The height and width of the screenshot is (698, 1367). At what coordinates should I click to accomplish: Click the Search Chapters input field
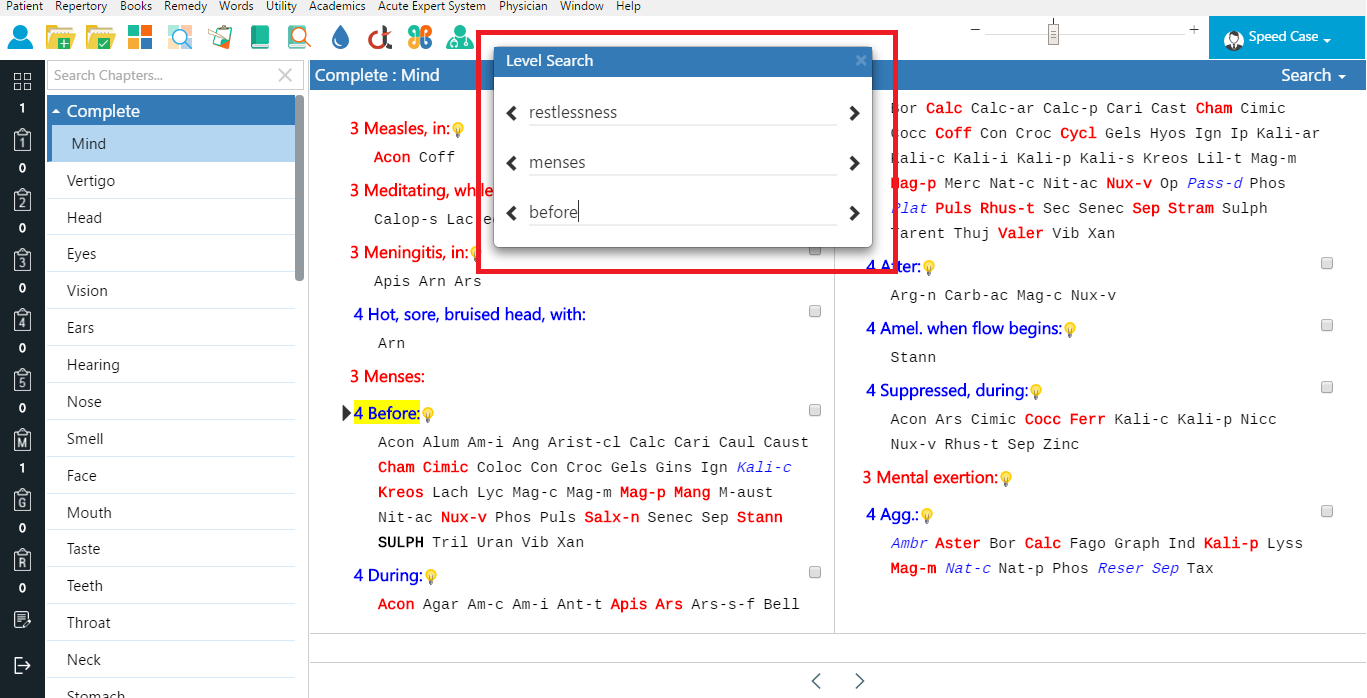(x=162, y=75)
